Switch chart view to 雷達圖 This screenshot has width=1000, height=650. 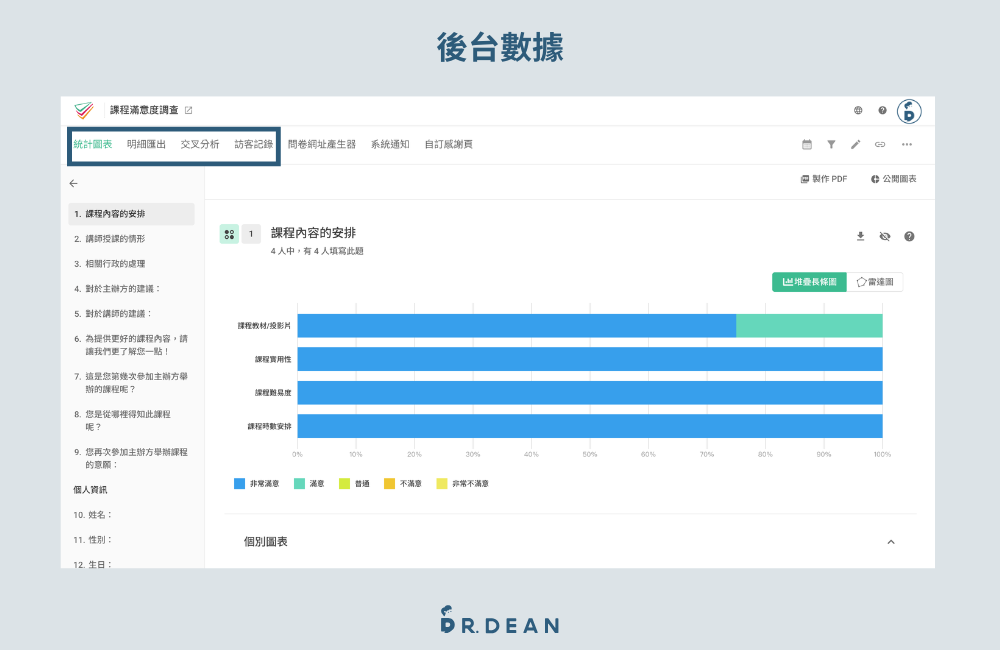[x=874, y=282]
